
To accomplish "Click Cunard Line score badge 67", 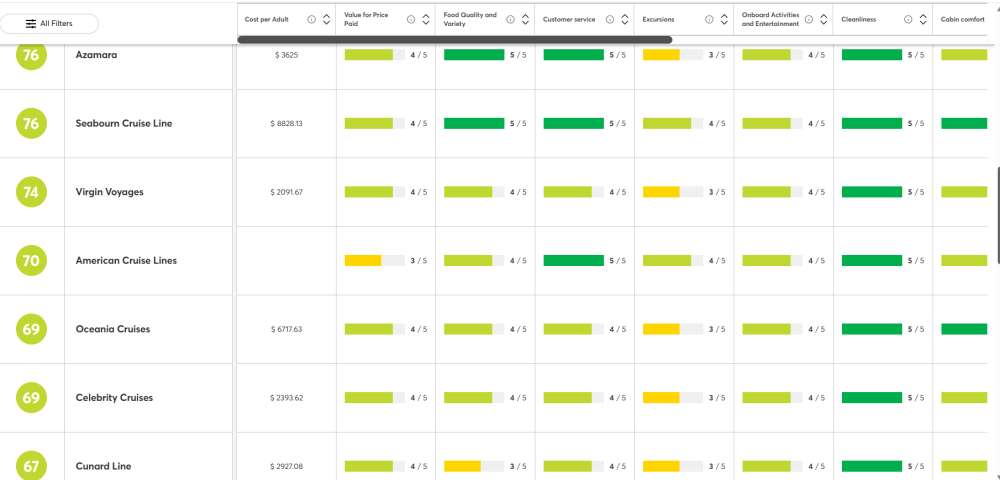I will pos(31,466).
